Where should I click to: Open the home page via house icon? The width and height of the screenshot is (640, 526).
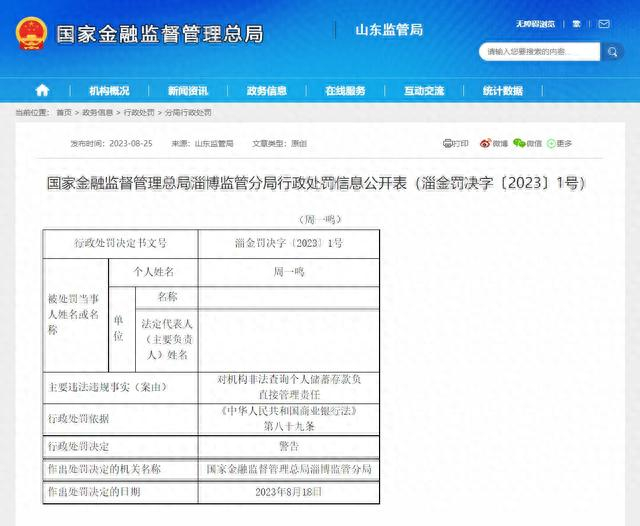pyautogui.click(x=42, y=90)
